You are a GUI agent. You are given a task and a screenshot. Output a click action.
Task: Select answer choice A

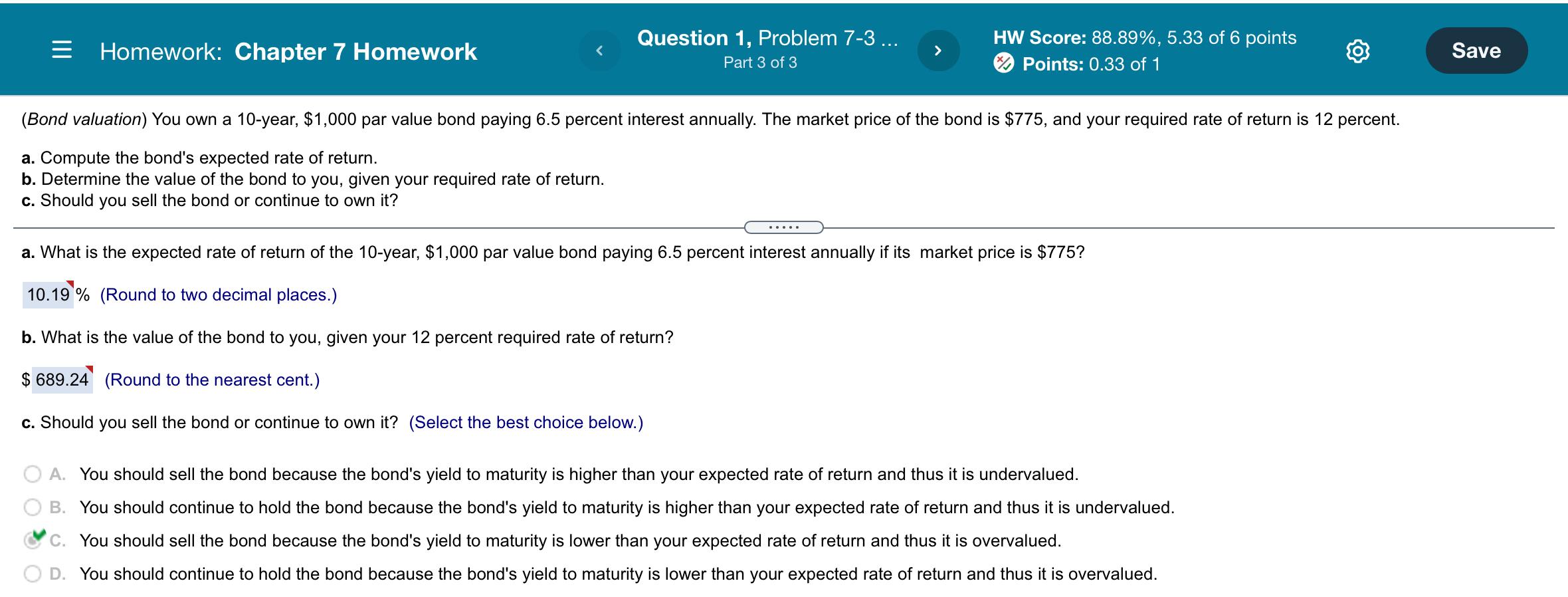[31, 475]
